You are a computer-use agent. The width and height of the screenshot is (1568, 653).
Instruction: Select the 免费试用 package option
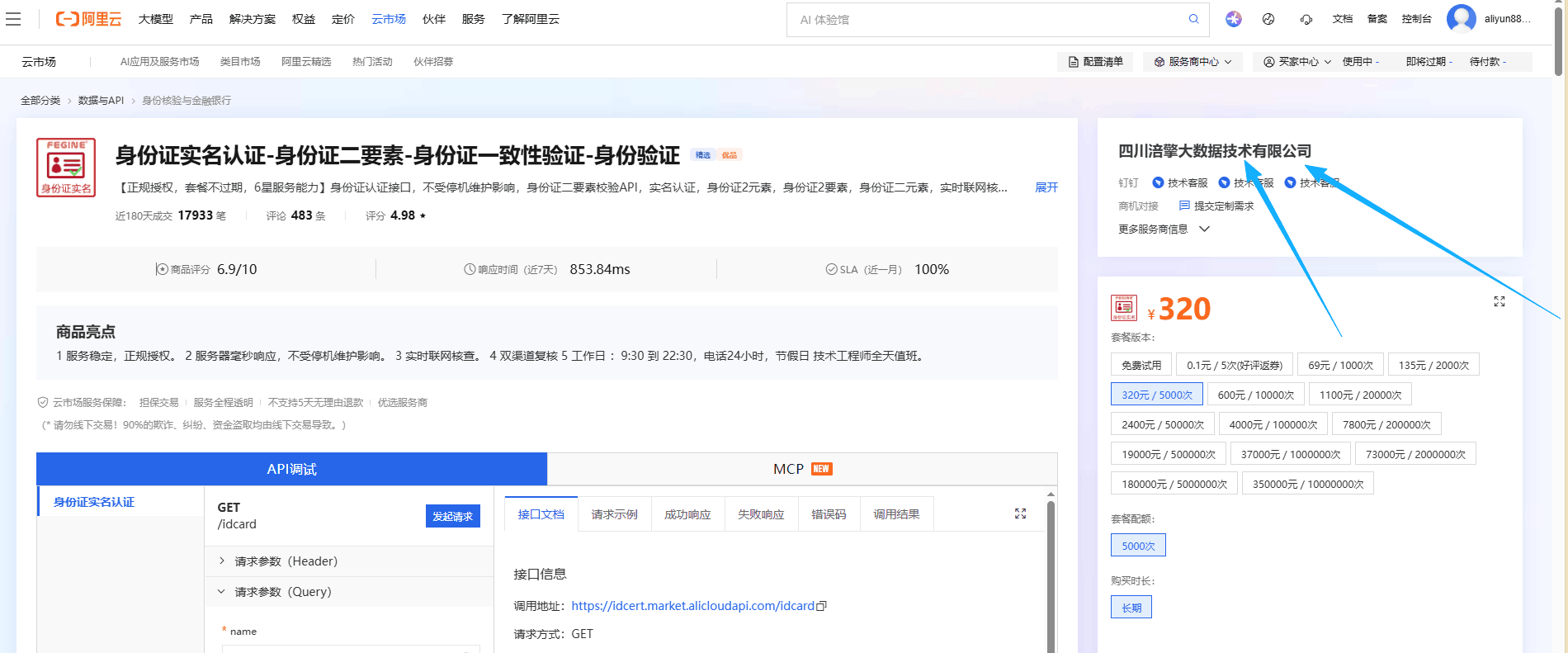pyautogui.click(x=1141, y=365)
